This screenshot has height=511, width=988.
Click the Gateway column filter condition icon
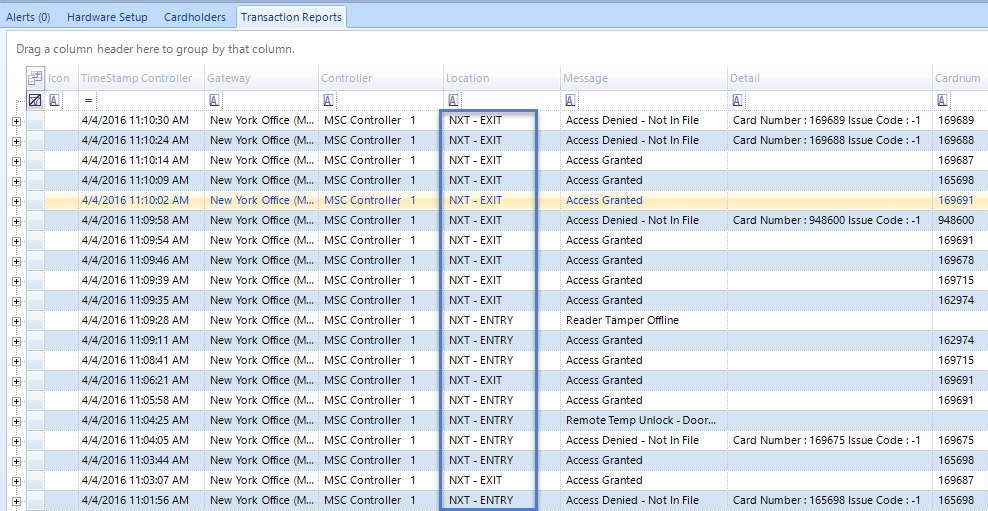tap(214, 100)
